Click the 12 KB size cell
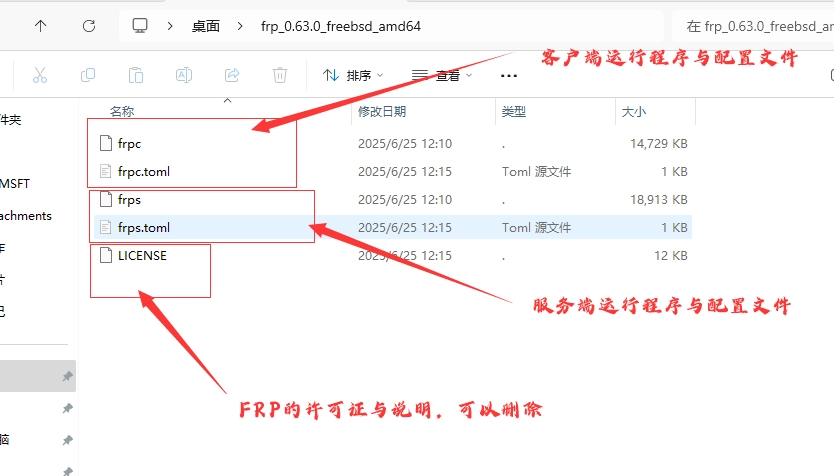 (x=671, y=256)
